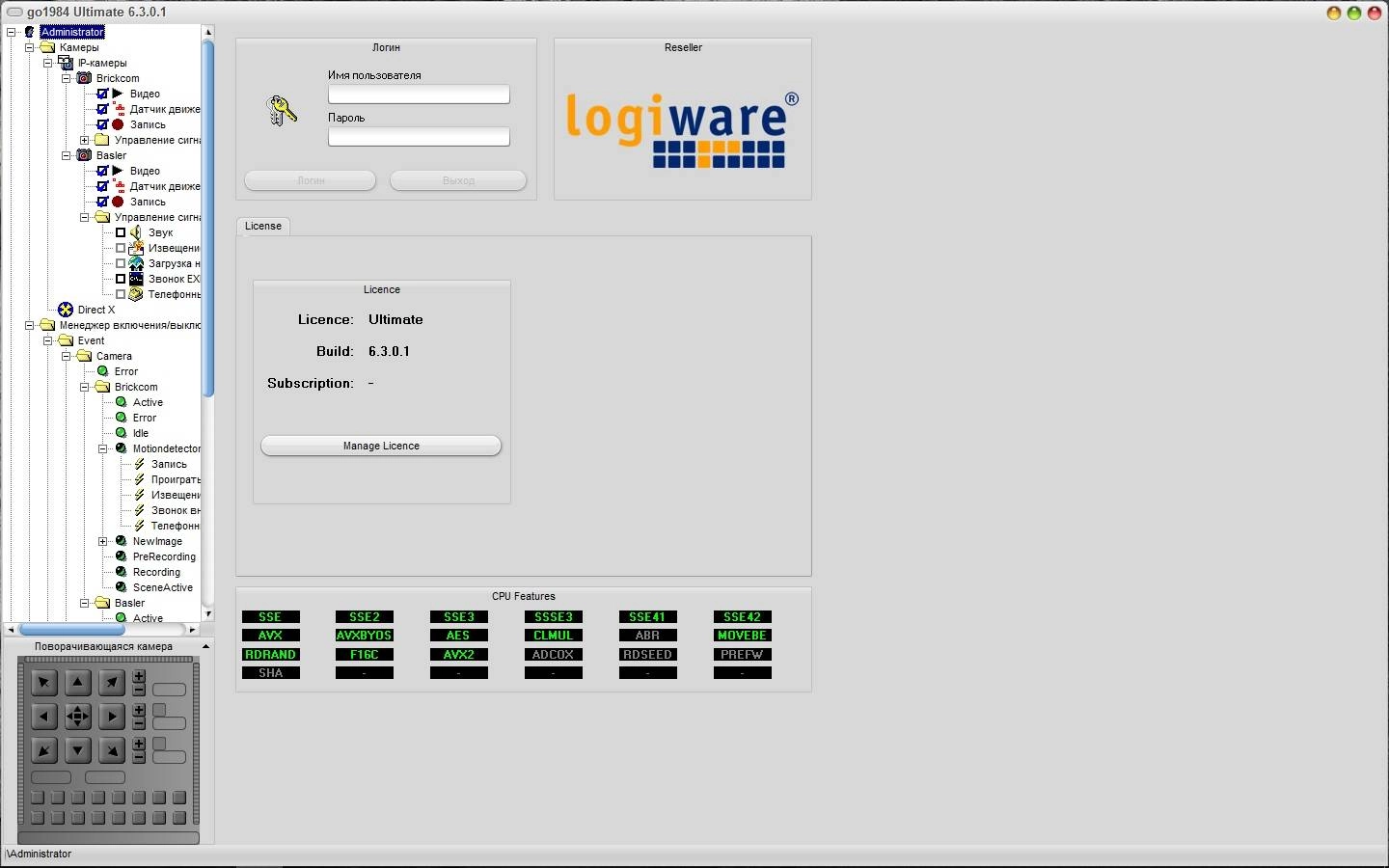The width and height of the screenshot is (1389, 868).
Task: Click the Manage Licence button
Action: [x=381, y=446]
